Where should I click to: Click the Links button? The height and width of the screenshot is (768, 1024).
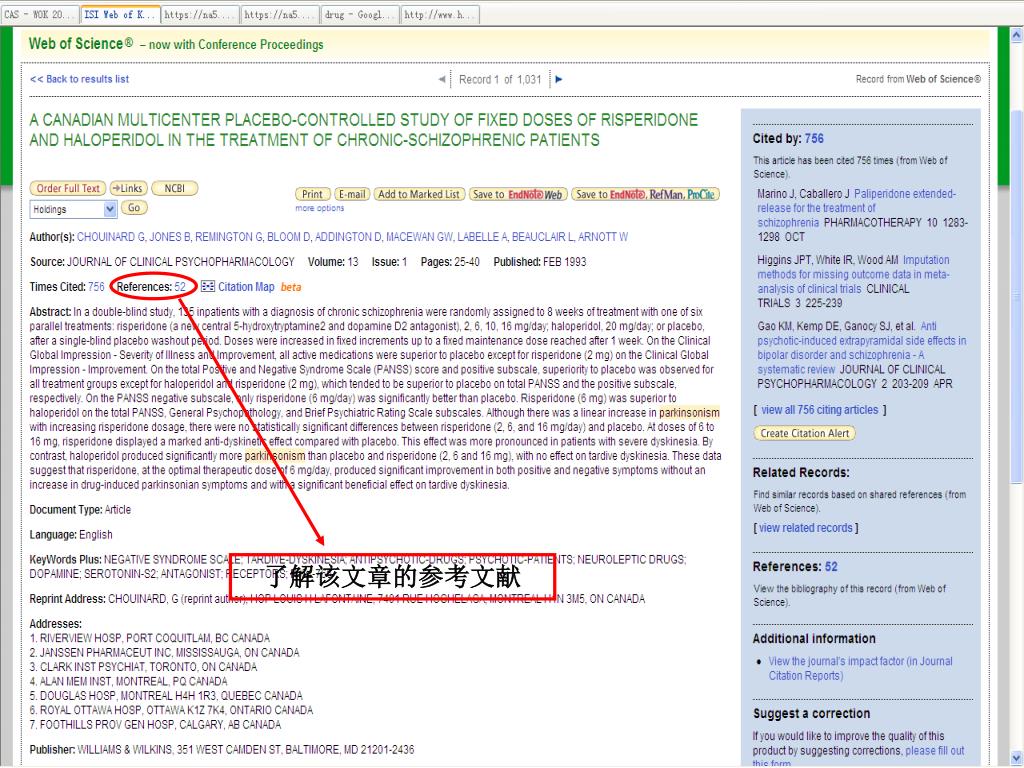tap(129, 188)
